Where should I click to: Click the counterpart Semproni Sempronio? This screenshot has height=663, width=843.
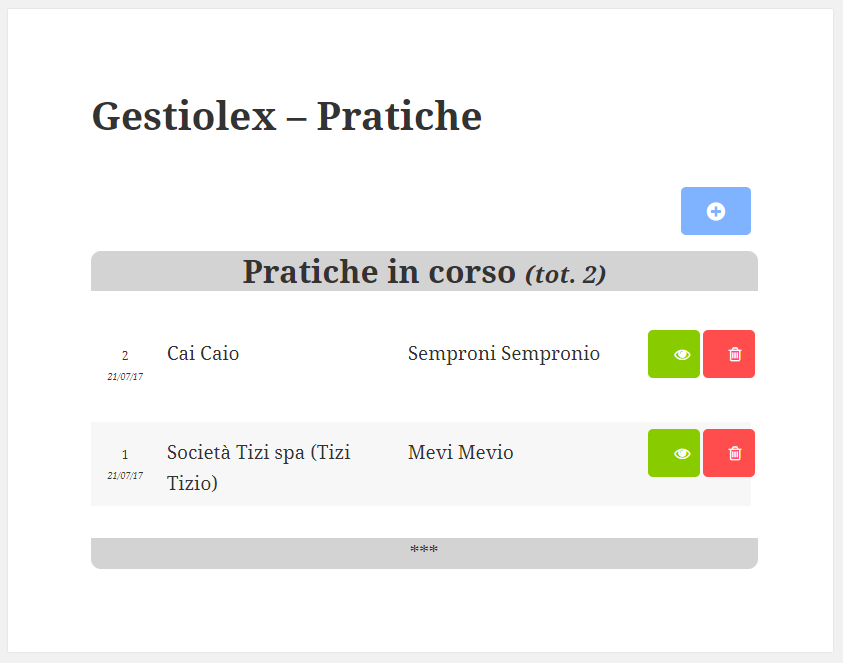(504, 353)
